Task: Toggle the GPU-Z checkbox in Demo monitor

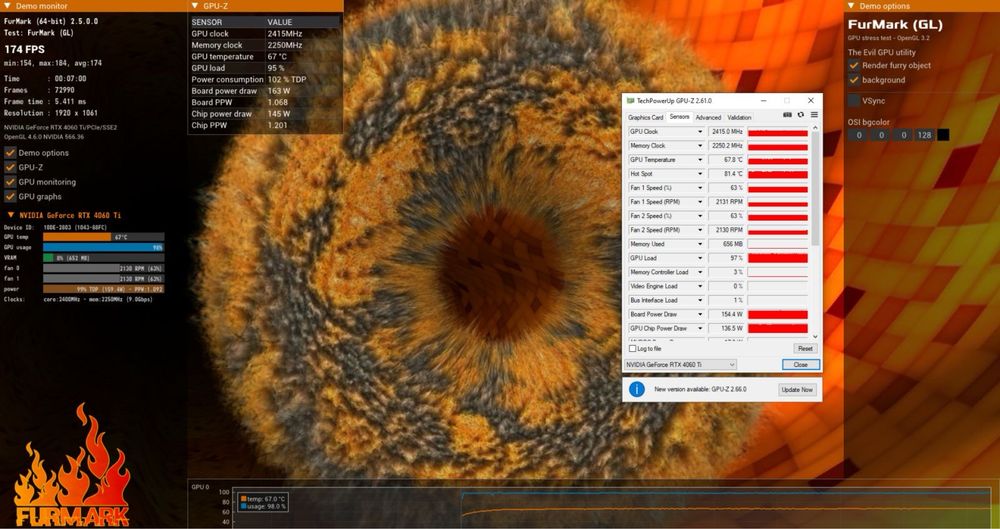Action: pyautogui.click(x=10, y=167)
